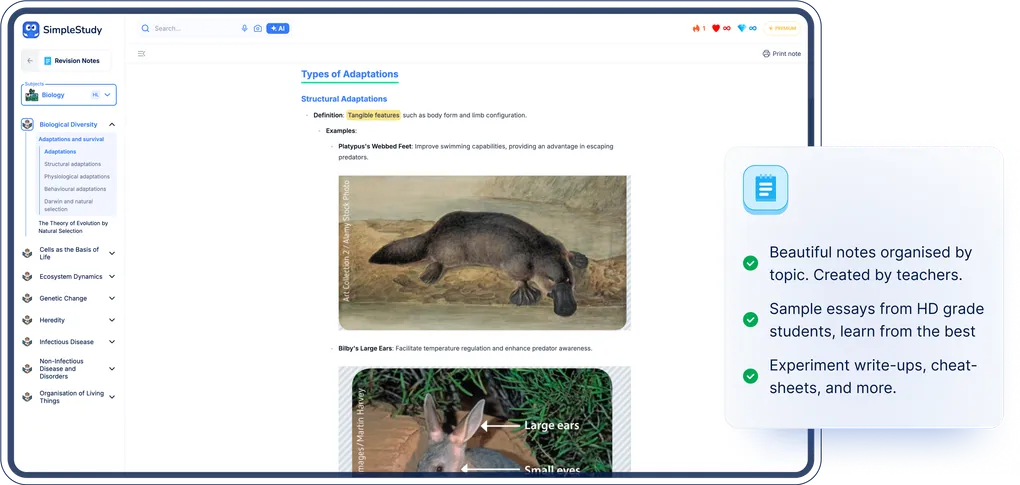
Task: Expand Non-Infectious Disease and Disorders
Action: pos(112,369)
